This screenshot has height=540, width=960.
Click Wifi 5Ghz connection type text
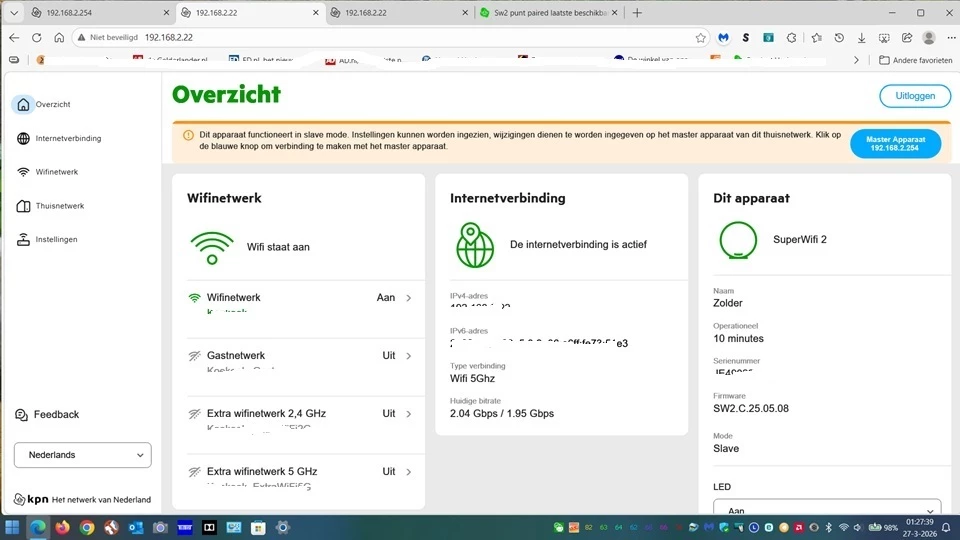click(472, 379)
